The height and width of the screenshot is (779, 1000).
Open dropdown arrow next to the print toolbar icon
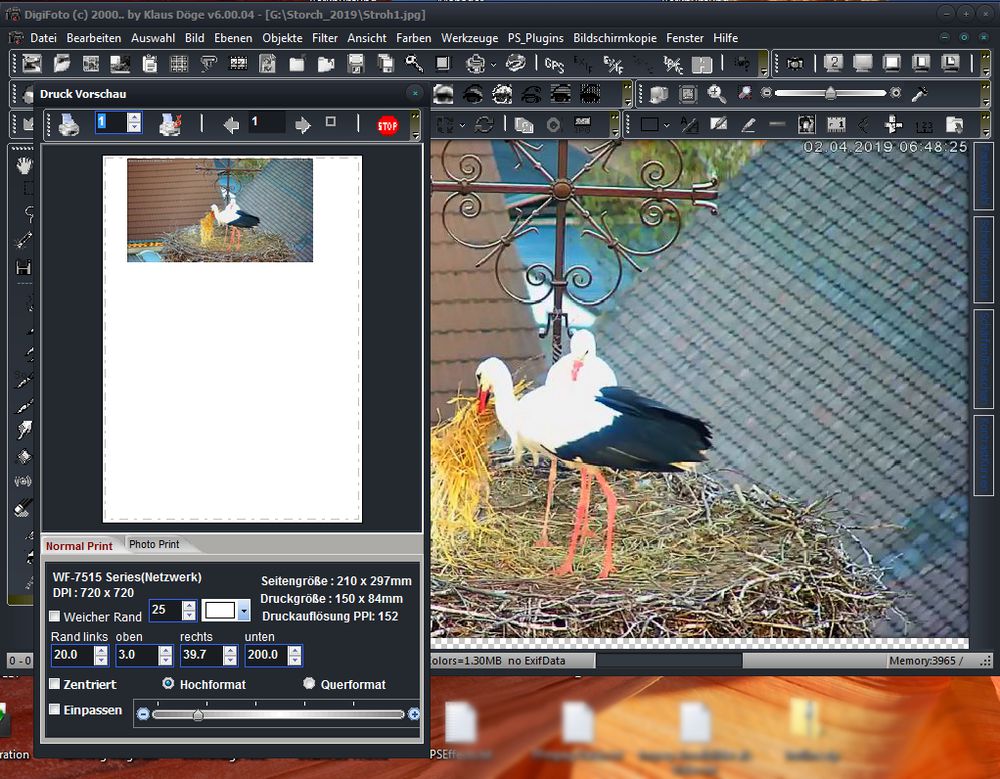point(493,66)
